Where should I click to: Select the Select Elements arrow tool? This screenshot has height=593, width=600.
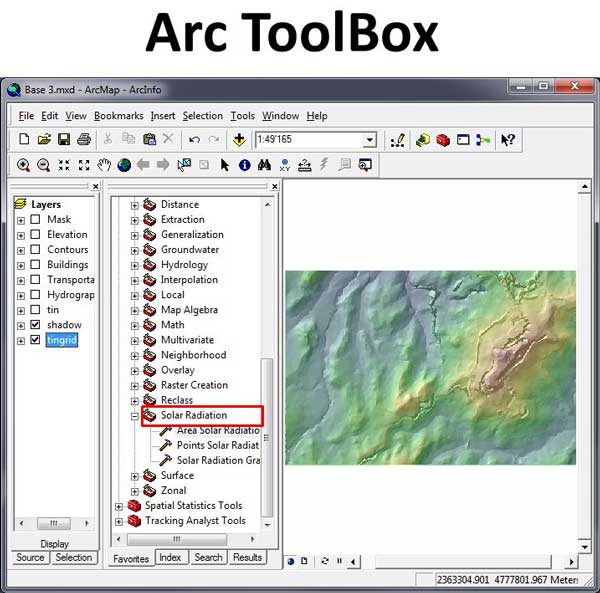point(225,165)
